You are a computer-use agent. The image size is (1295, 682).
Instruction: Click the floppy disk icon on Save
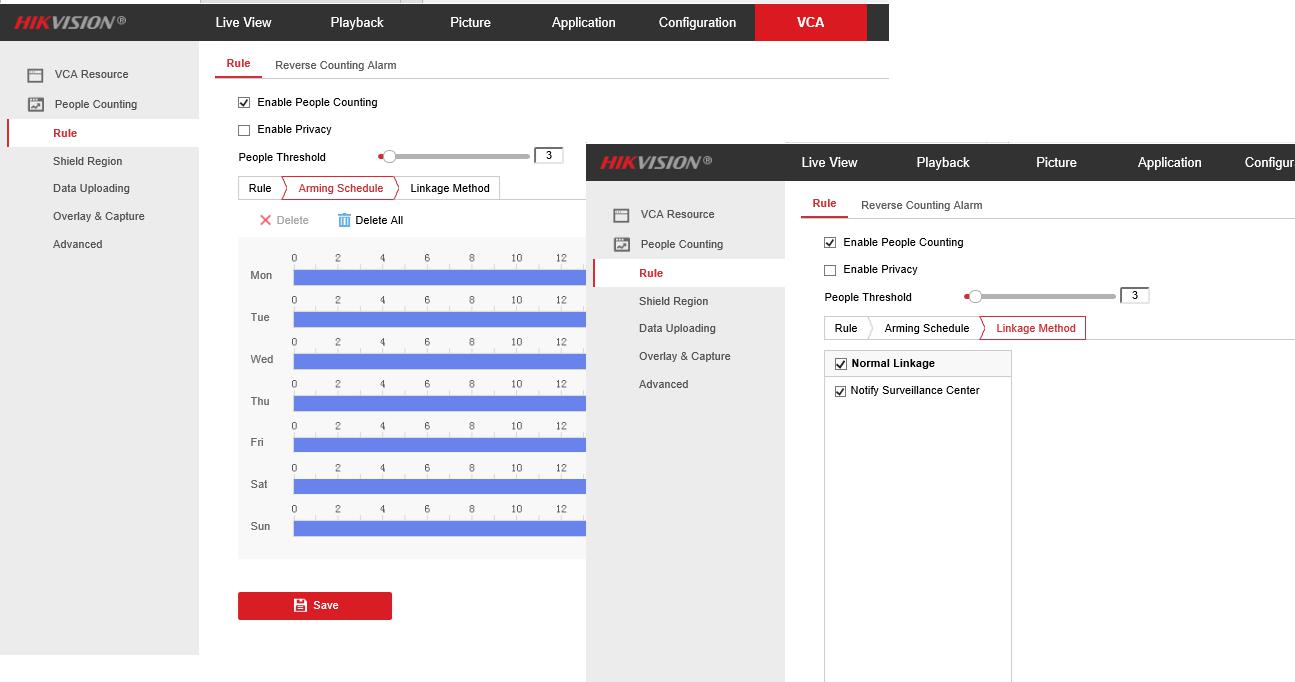pyautogui.click(x=300, y=605)
